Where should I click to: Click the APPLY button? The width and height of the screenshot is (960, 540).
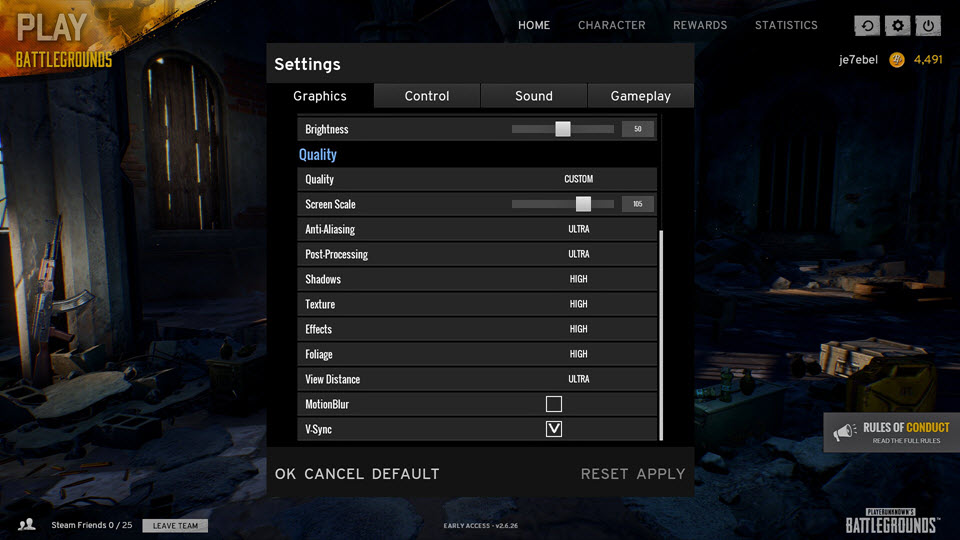(x=661, y=474)
